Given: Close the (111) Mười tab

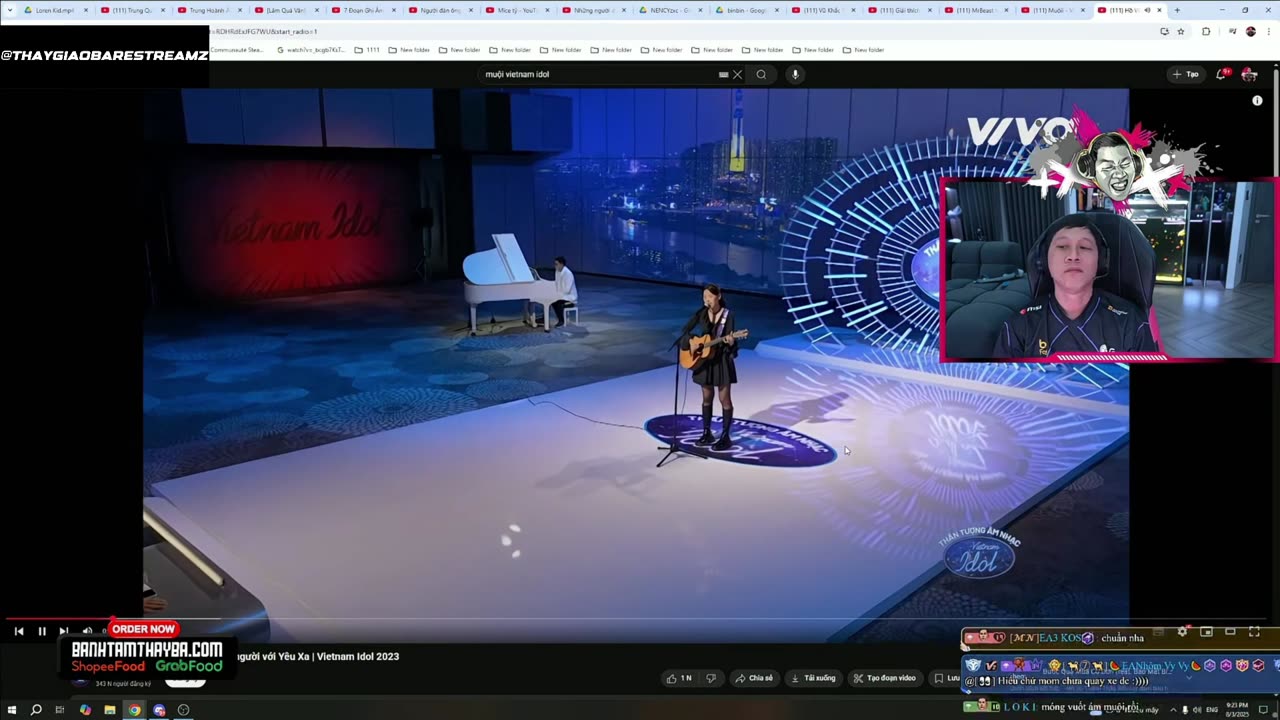Looking at the screenshot, I should (x=1082, y=10).
